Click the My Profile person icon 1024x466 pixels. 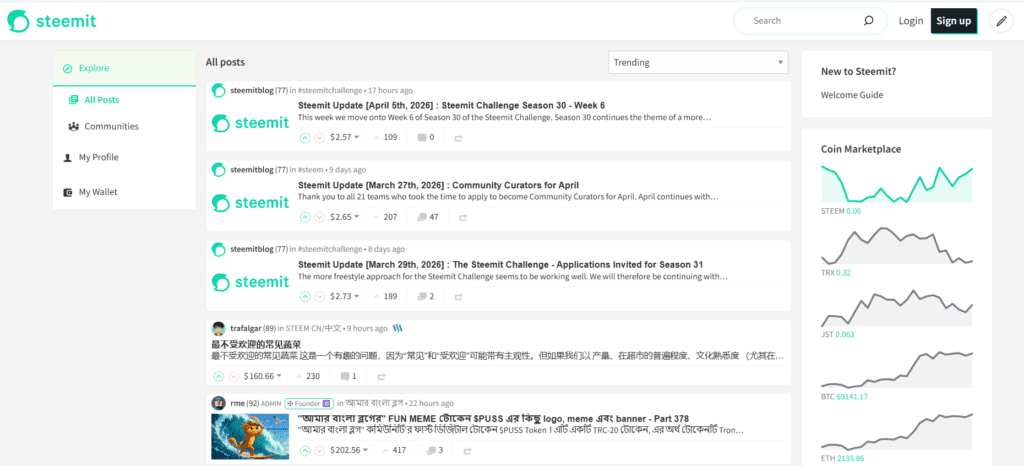67,157
